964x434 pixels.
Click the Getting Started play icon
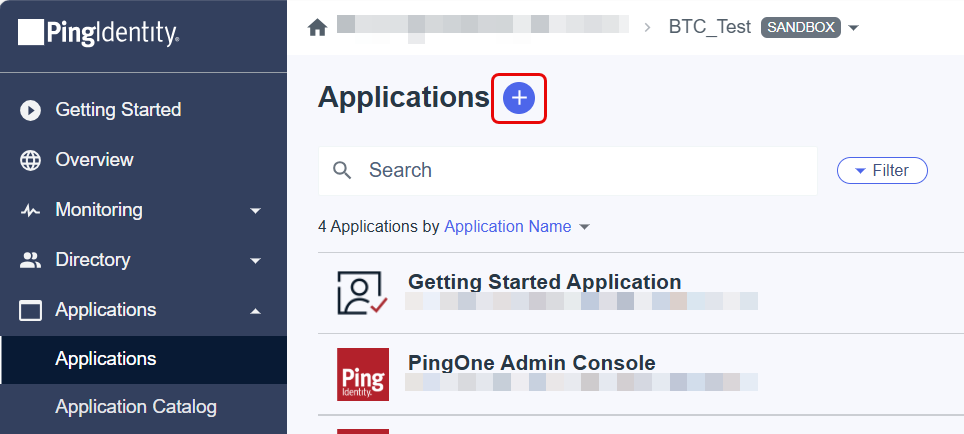point(30,111)
